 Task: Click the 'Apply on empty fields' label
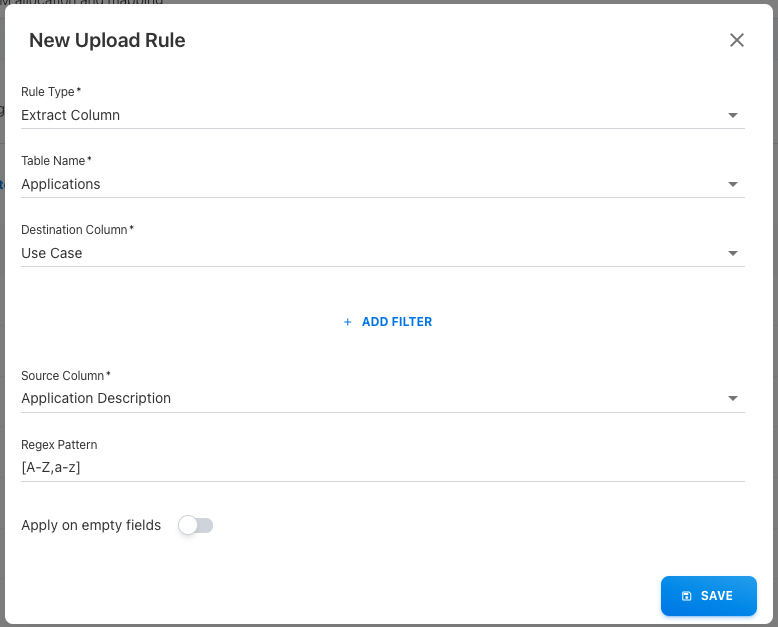(91, 525)
